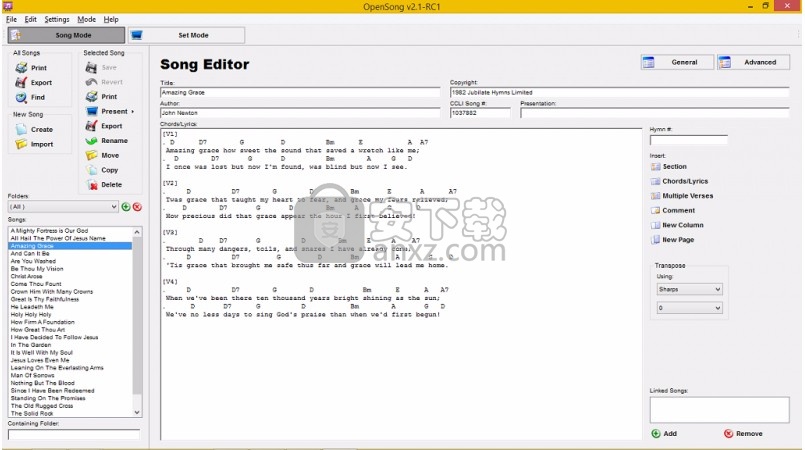Open the Advanced tab of Song Editor
Screen dimensions: 805x450
pos(754,62)
